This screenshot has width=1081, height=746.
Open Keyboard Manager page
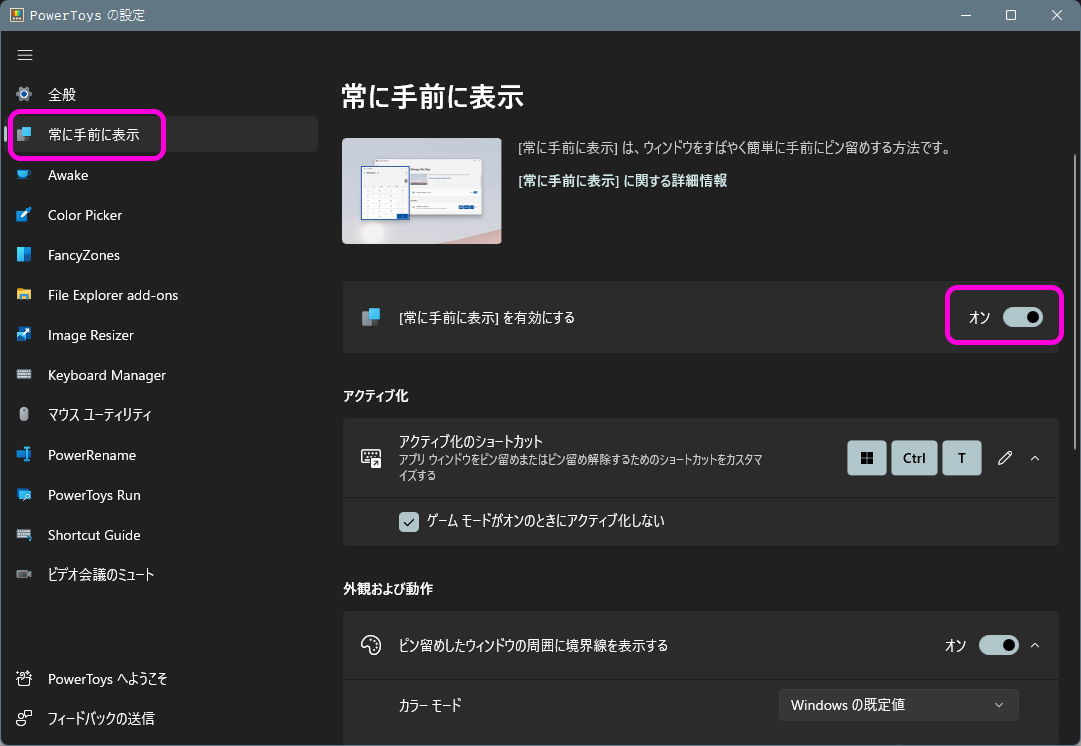tap(163, 375)
